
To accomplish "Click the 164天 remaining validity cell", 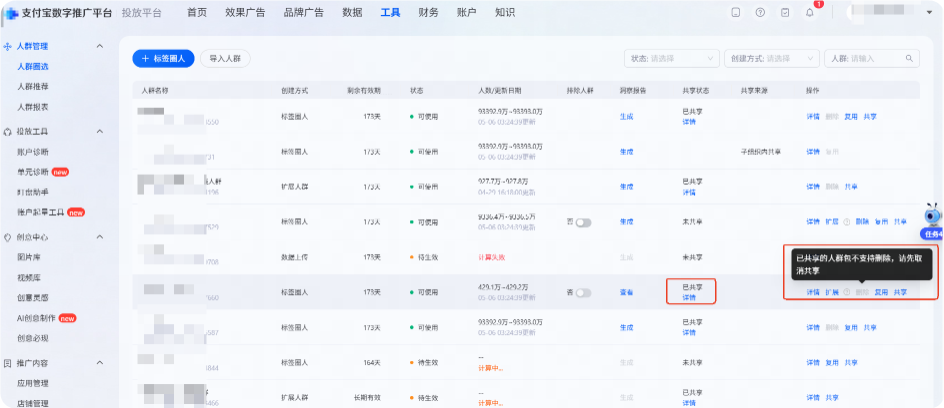I will click(373, 363).
